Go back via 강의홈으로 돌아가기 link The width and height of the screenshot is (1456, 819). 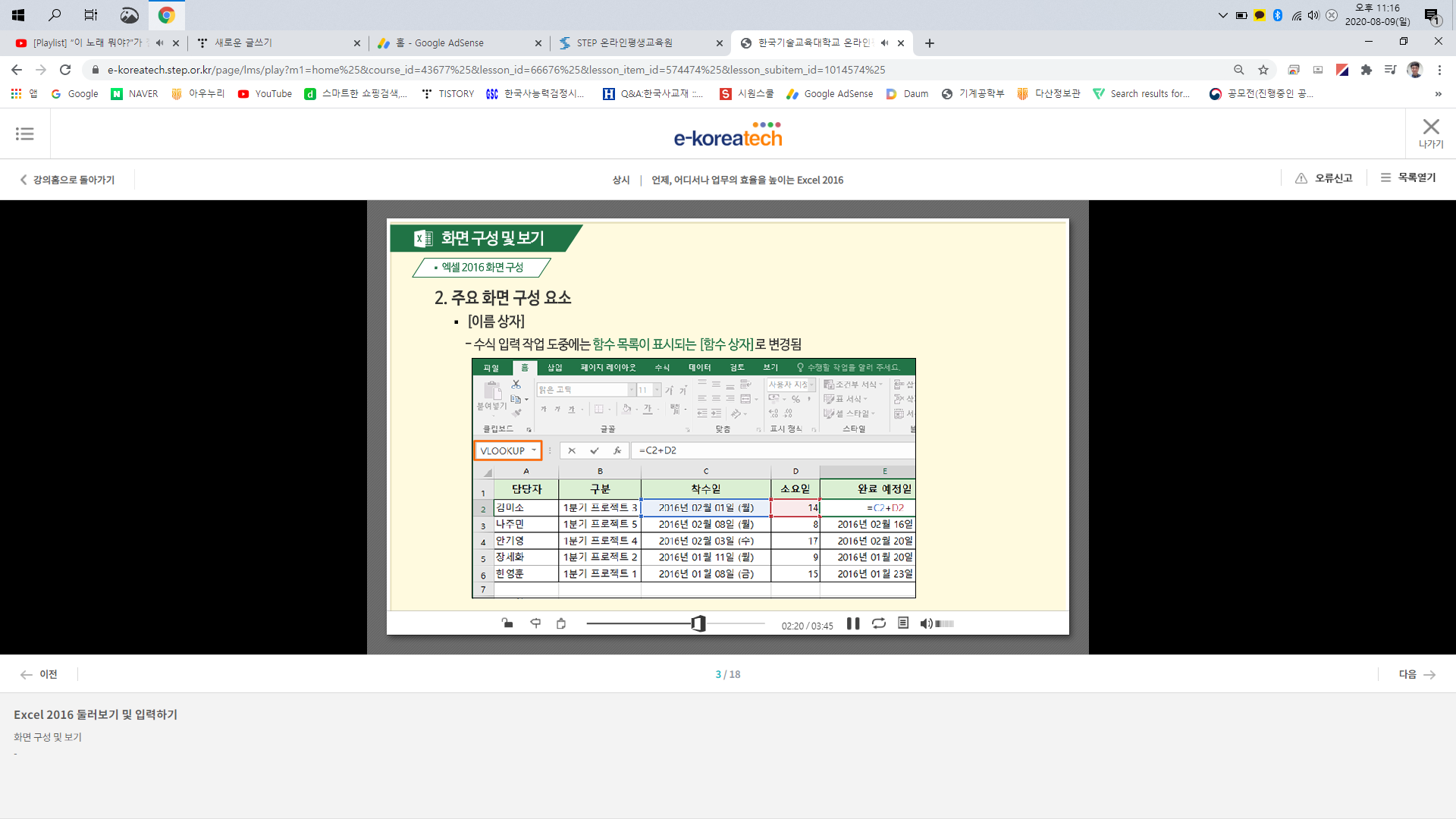click(x=67, y=180)
